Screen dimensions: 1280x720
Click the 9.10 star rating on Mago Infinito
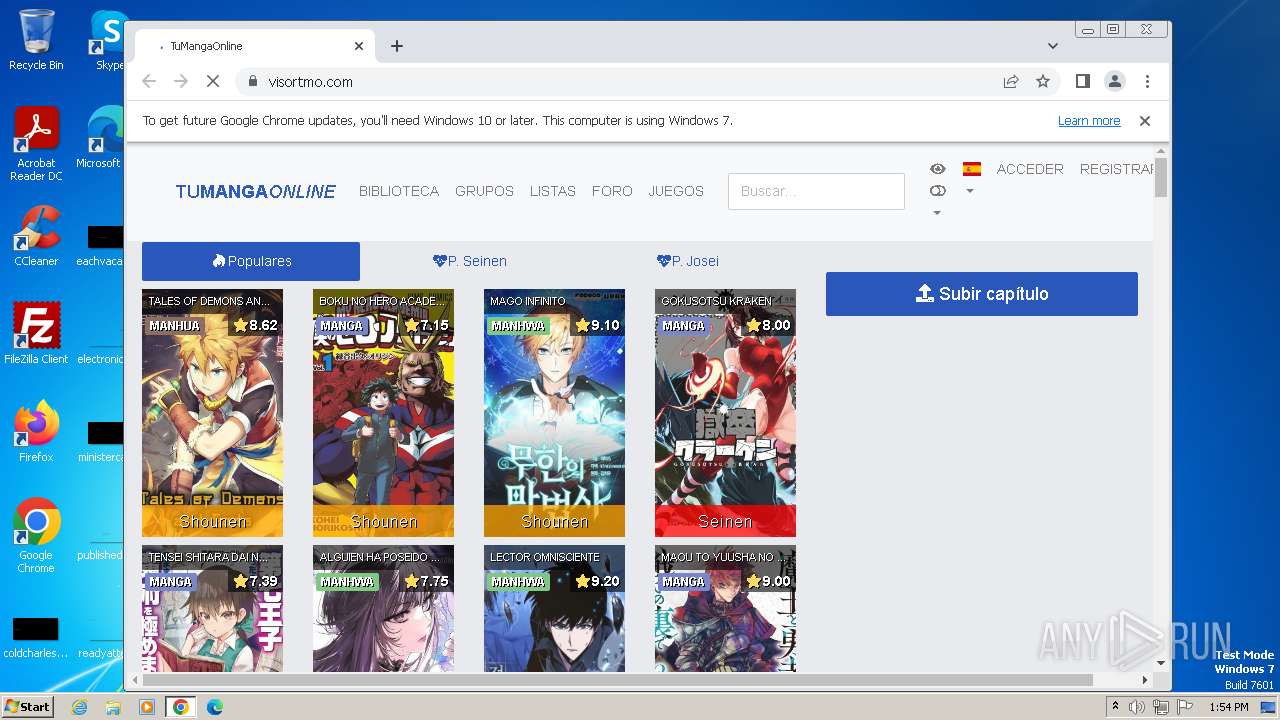coord(598,326)
